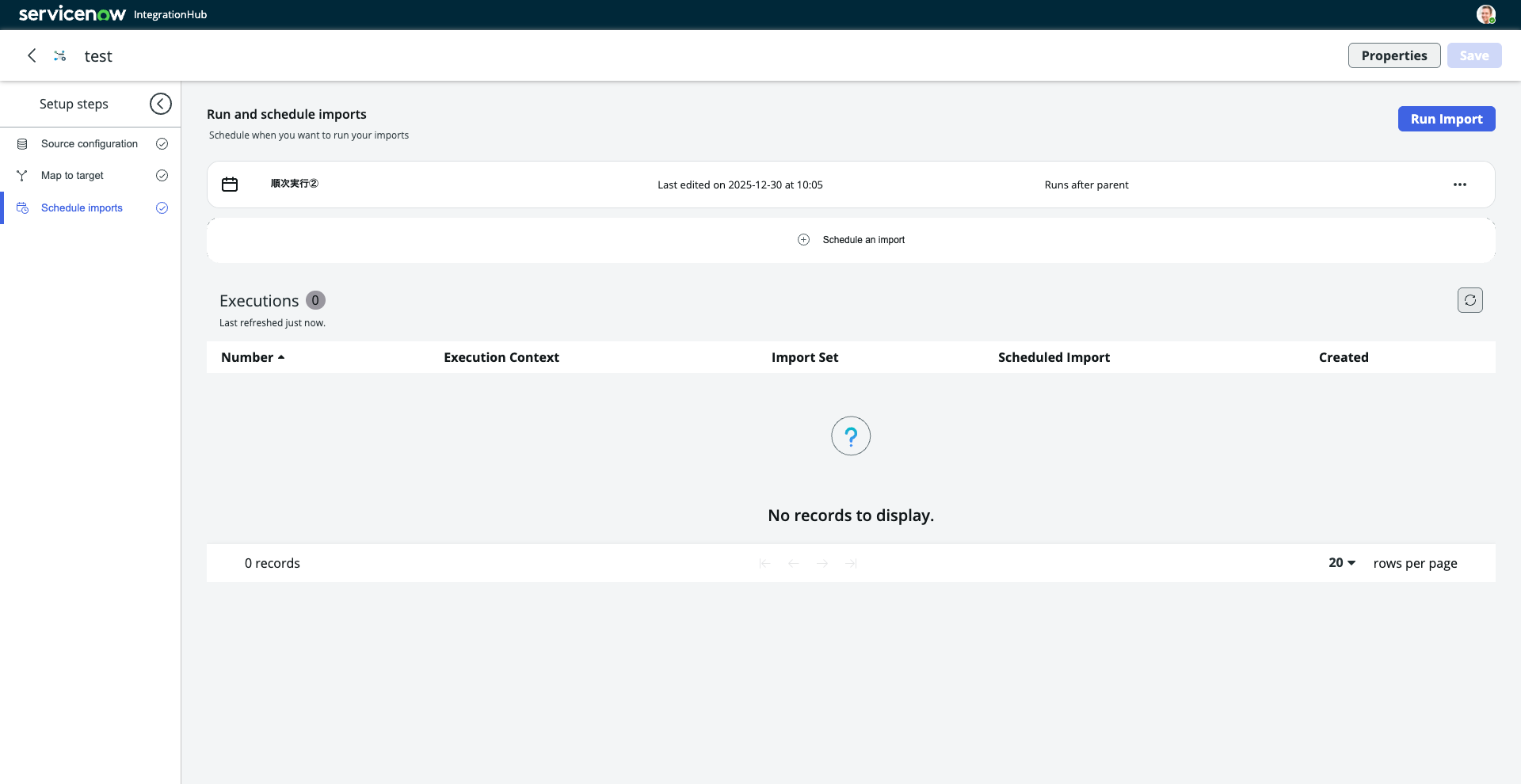The width and height of the screenshot is (1521, 784).
Task: Click Source configuration completed checkmark
Action: pos(162,144)
